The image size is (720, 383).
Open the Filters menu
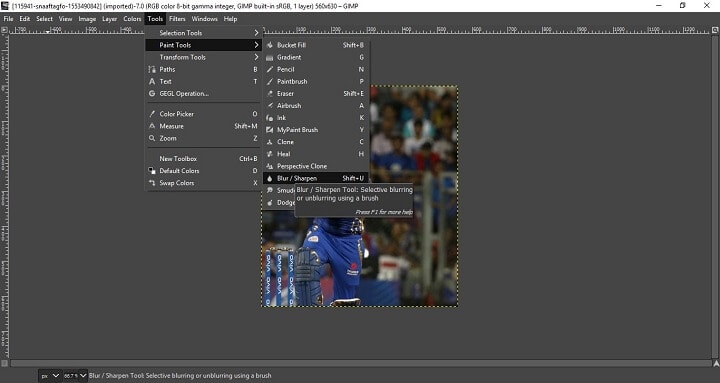(x=177, y=19)
